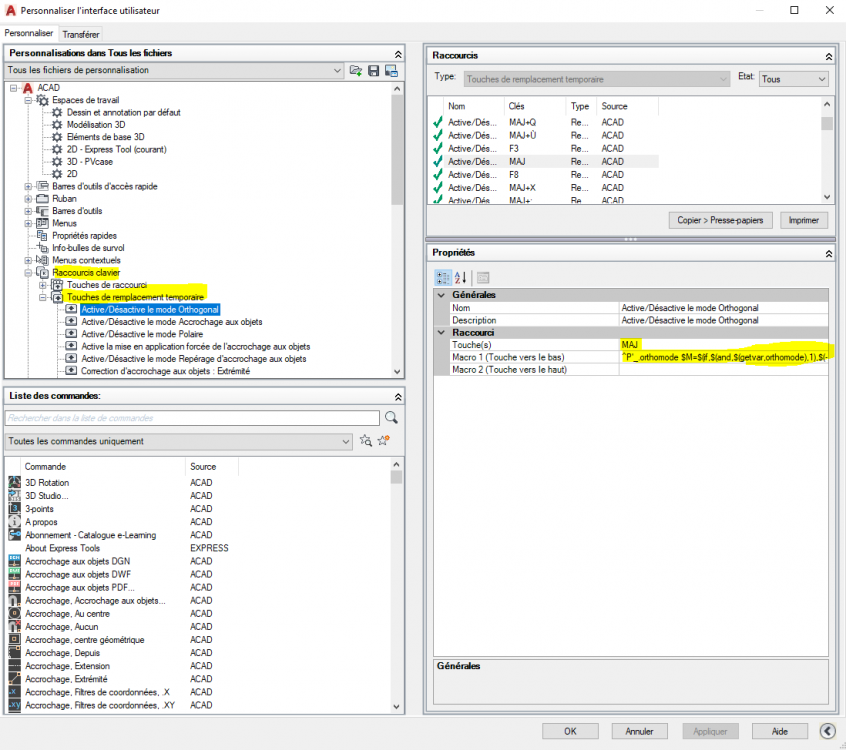This screenshot has width=846, height=750.
Task: Click the customization tree vertical scrollbar
Action: 397,230
